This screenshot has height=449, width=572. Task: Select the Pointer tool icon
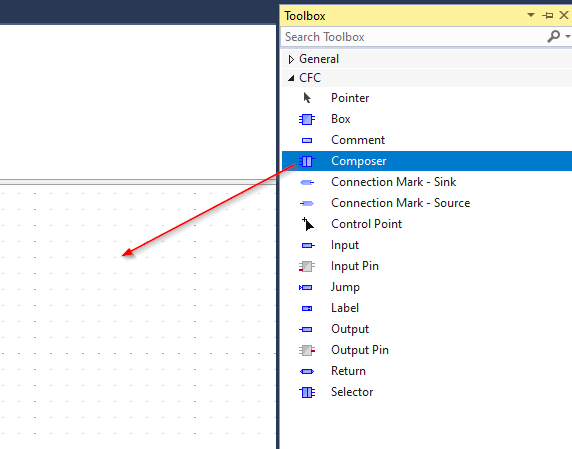click(x=307, y=98)
